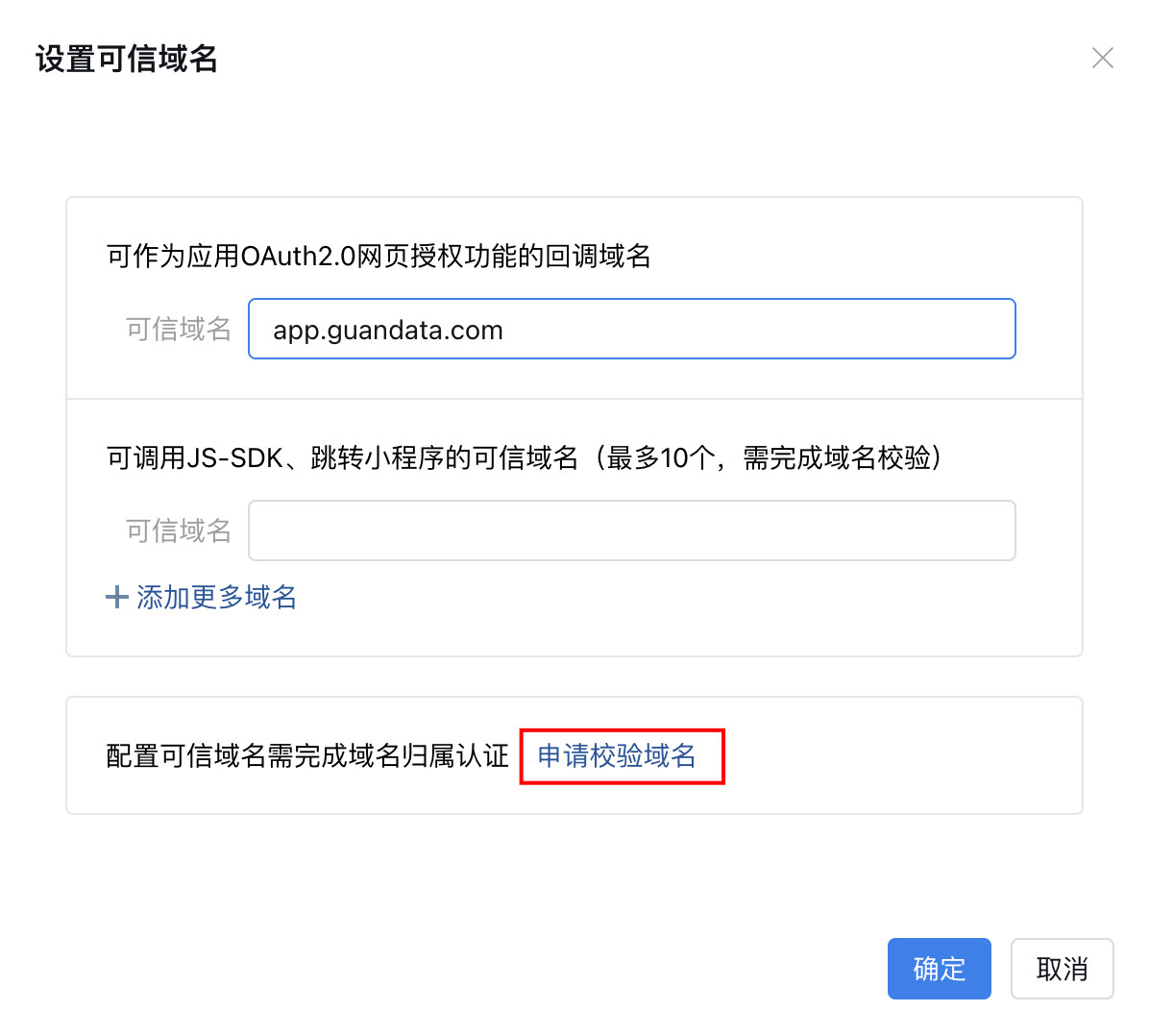Image resolution: width=1149 pixels, height=1036 pixels.
Task: Close the 设置可信域名 dialog
Action: (1102, 59)
